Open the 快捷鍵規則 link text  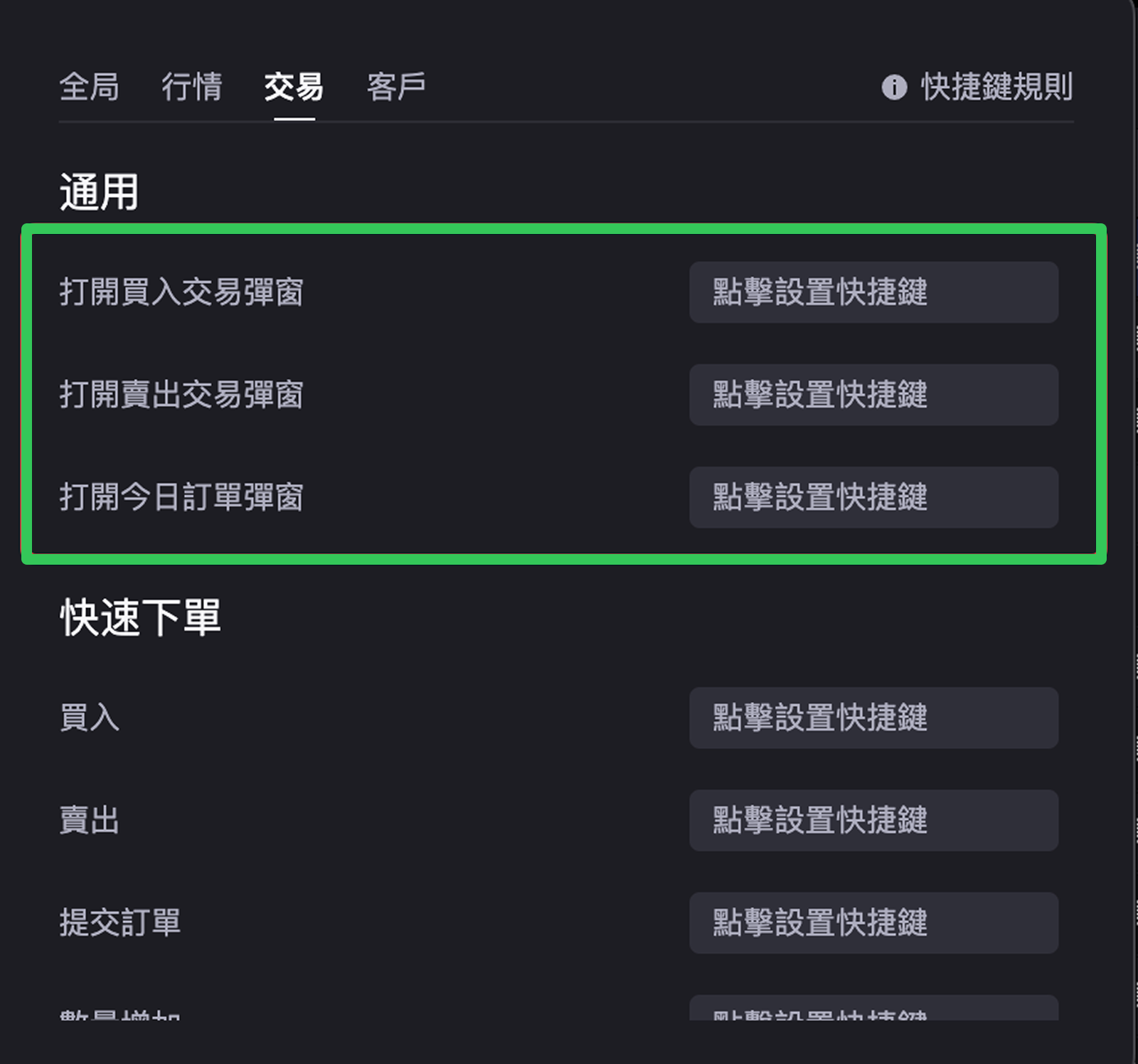click(996, 87)
